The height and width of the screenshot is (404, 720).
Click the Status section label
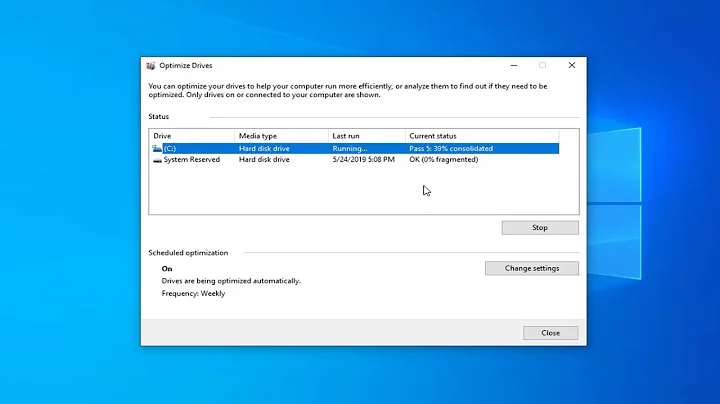point(158,117)
